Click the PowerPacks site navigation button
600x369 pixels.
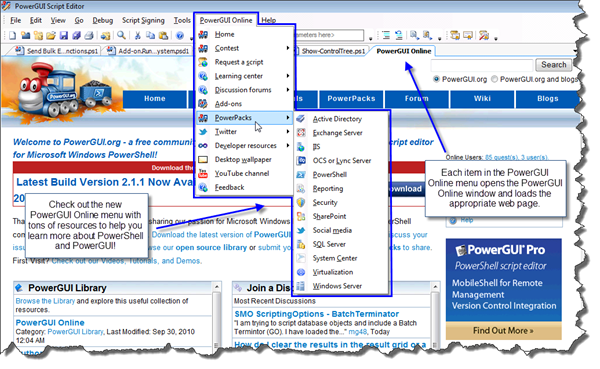tap(351, 99)
